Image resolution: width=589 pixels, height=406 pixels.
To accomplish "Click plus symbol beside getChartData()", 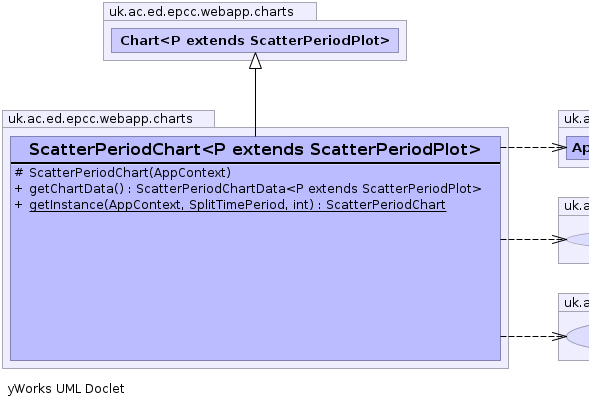I will pyautogui.click(x=18, y=189).
